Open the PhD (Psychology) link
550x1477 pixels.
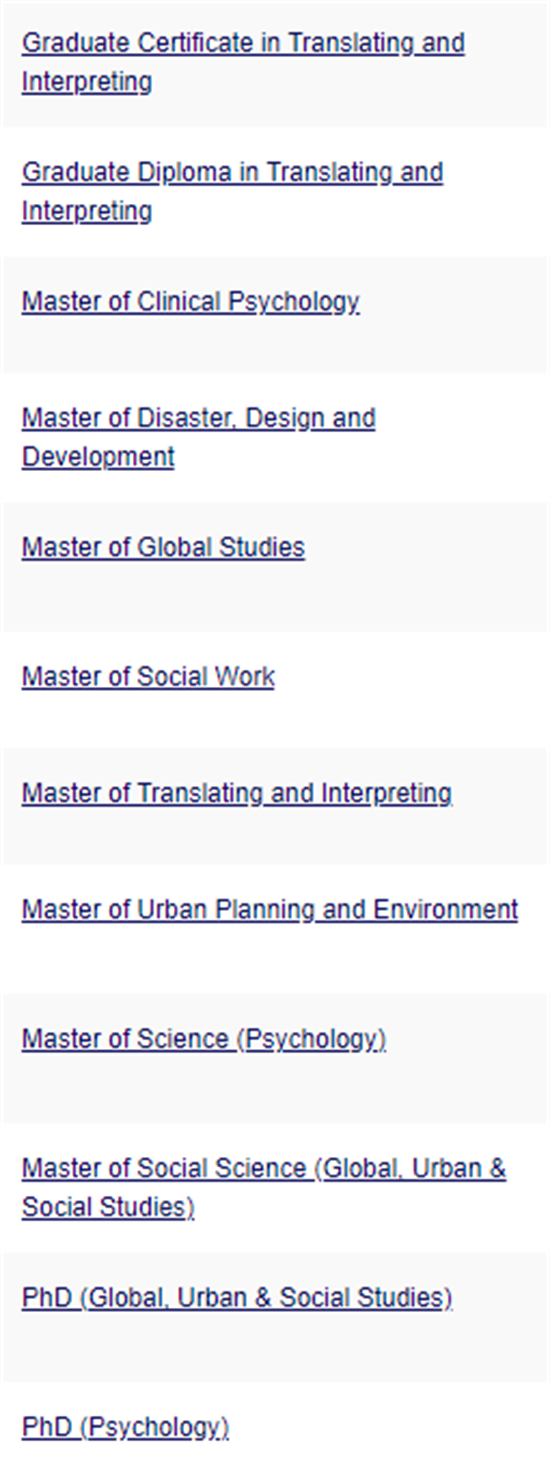pos(125,1427)
